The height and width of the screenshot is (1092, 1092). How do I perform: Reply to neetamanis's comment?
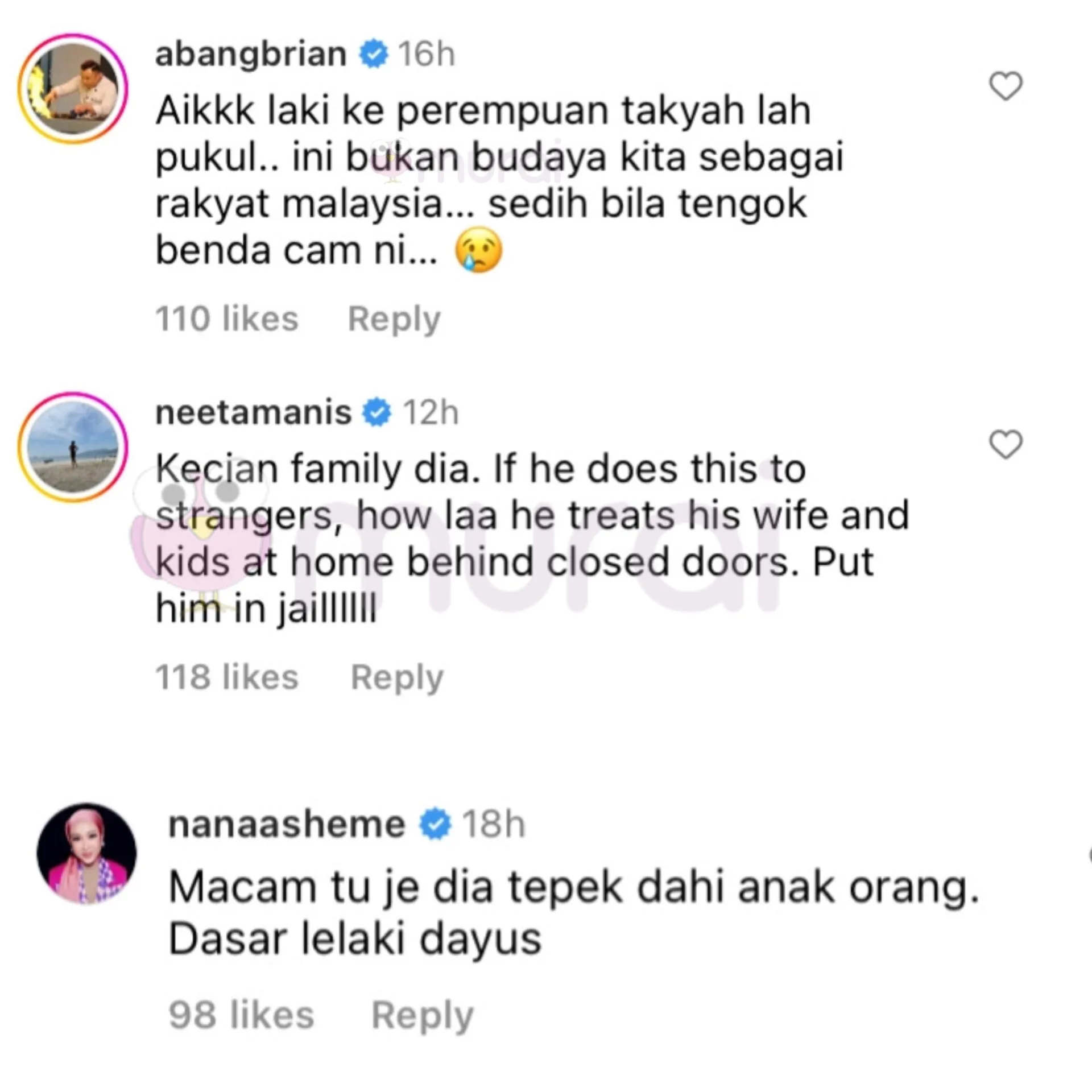click(x=397, y=678)
